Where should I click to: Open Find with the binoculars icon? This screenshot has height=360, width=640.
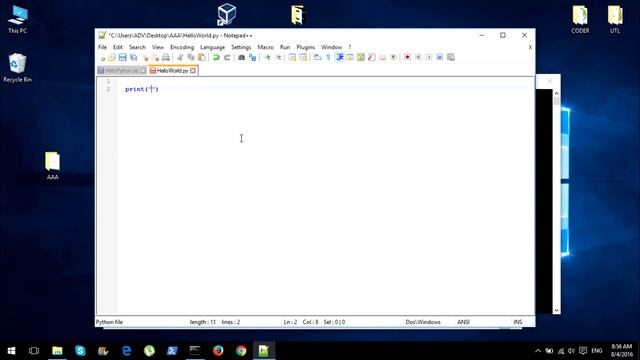coord(241,58)
